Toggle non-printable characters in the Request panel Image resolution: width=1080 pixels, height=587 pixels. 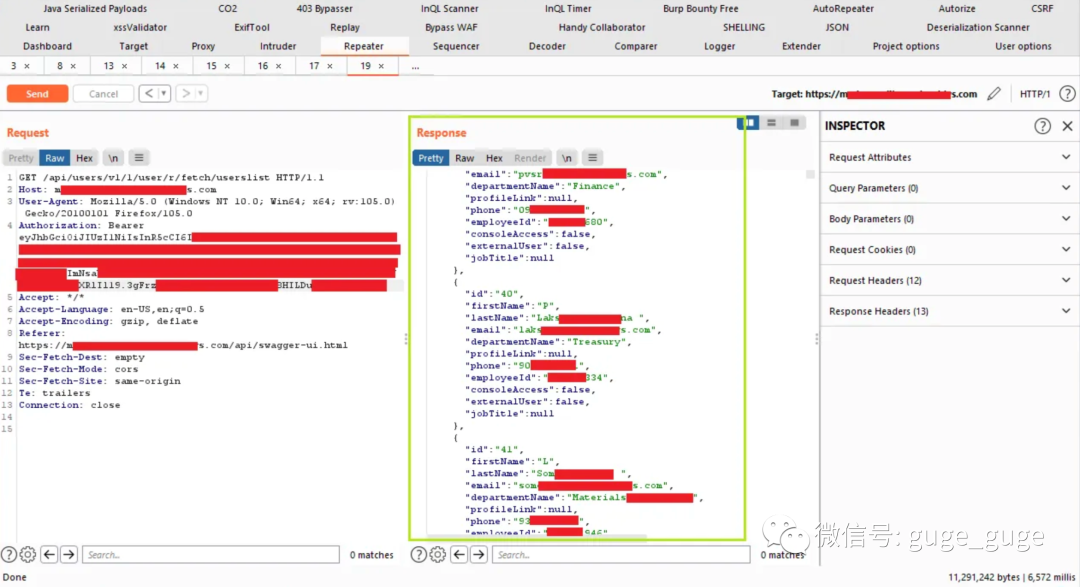[113, 158]
